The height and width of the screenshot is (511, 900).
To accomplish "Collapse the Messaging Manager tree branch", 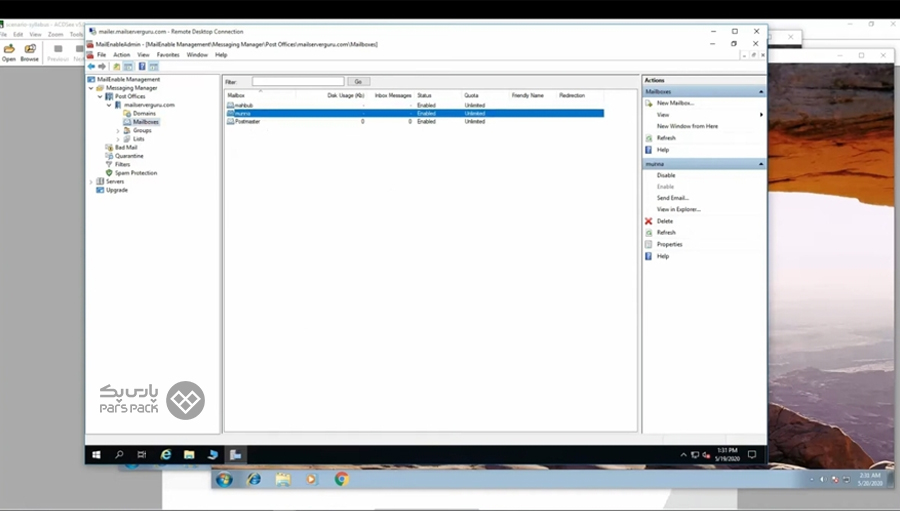I will pyautogui.click(x=91, y=88).
